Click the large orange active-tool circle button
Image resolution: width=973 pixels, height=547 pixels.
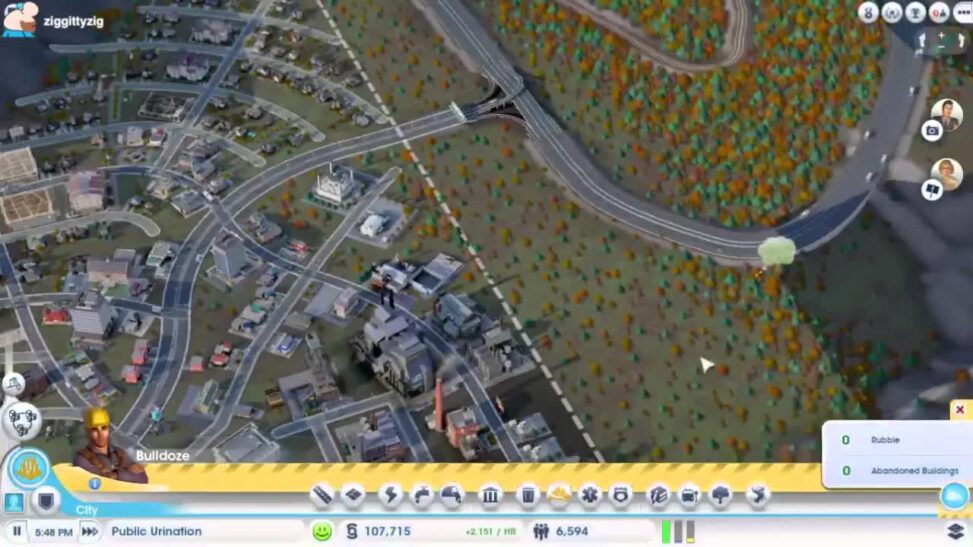[29, 469]
